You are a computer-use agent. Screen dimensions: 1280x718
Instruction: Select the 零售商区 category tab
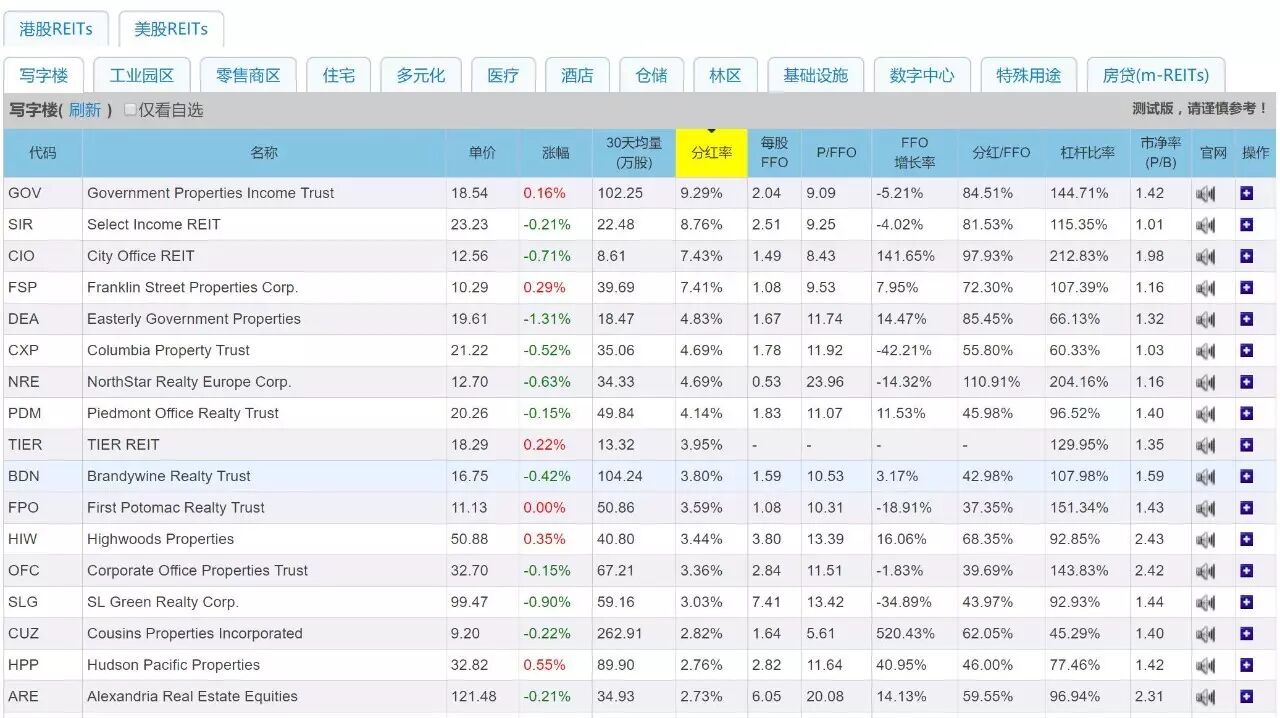248,75
